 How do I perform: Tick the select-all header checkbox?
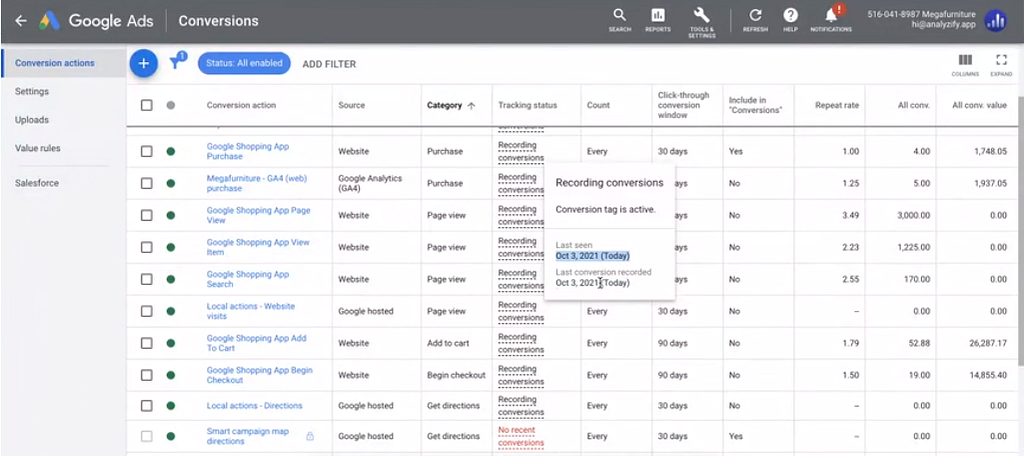146,105
